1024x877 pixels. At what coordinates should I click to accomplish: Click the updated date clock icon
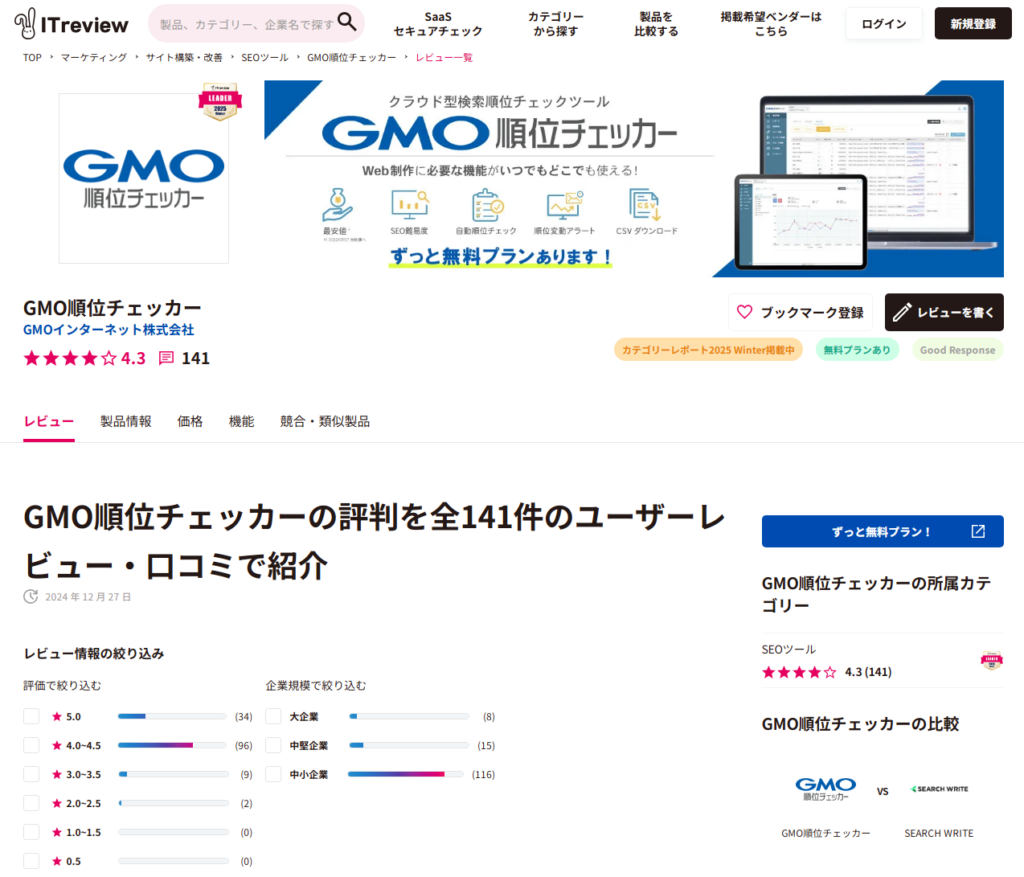point(31,597)
